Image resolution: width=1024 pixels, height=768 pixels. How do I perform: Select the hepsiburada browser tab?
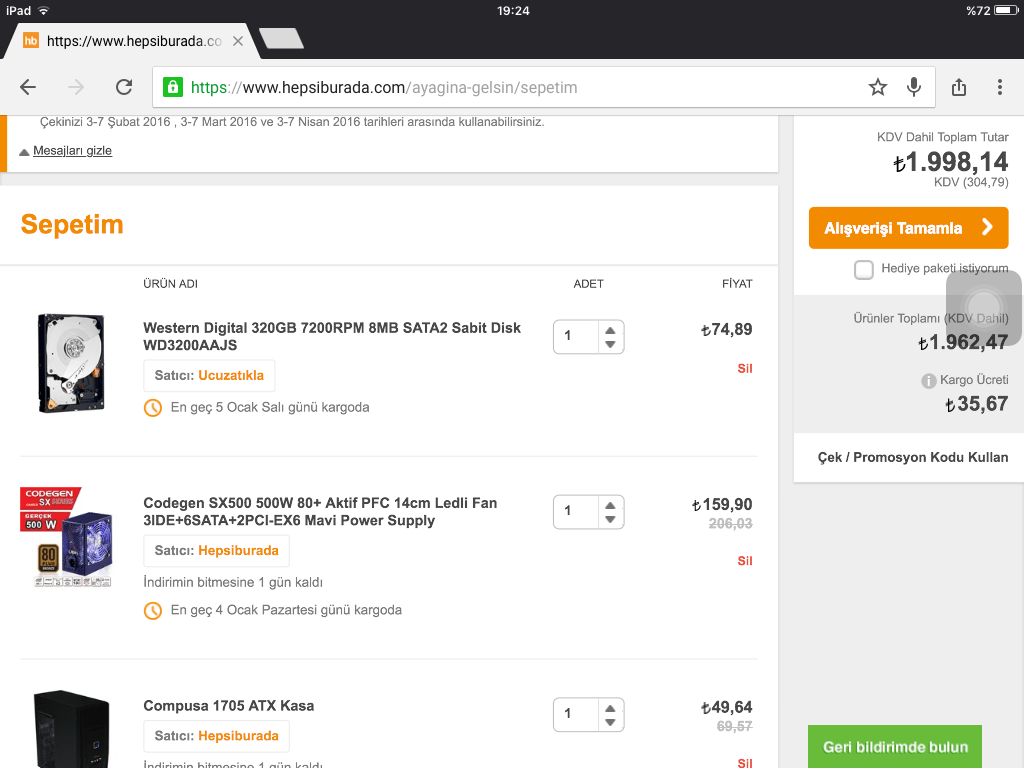(x=130, y=41)
